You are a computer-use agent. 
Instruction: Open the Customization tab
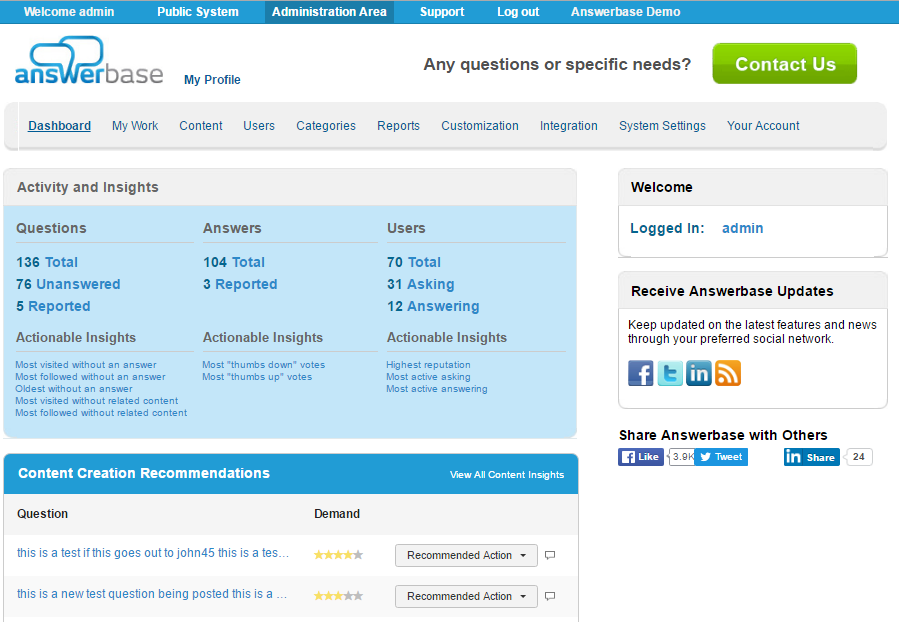pyautogui.click(x=480, y=126)
